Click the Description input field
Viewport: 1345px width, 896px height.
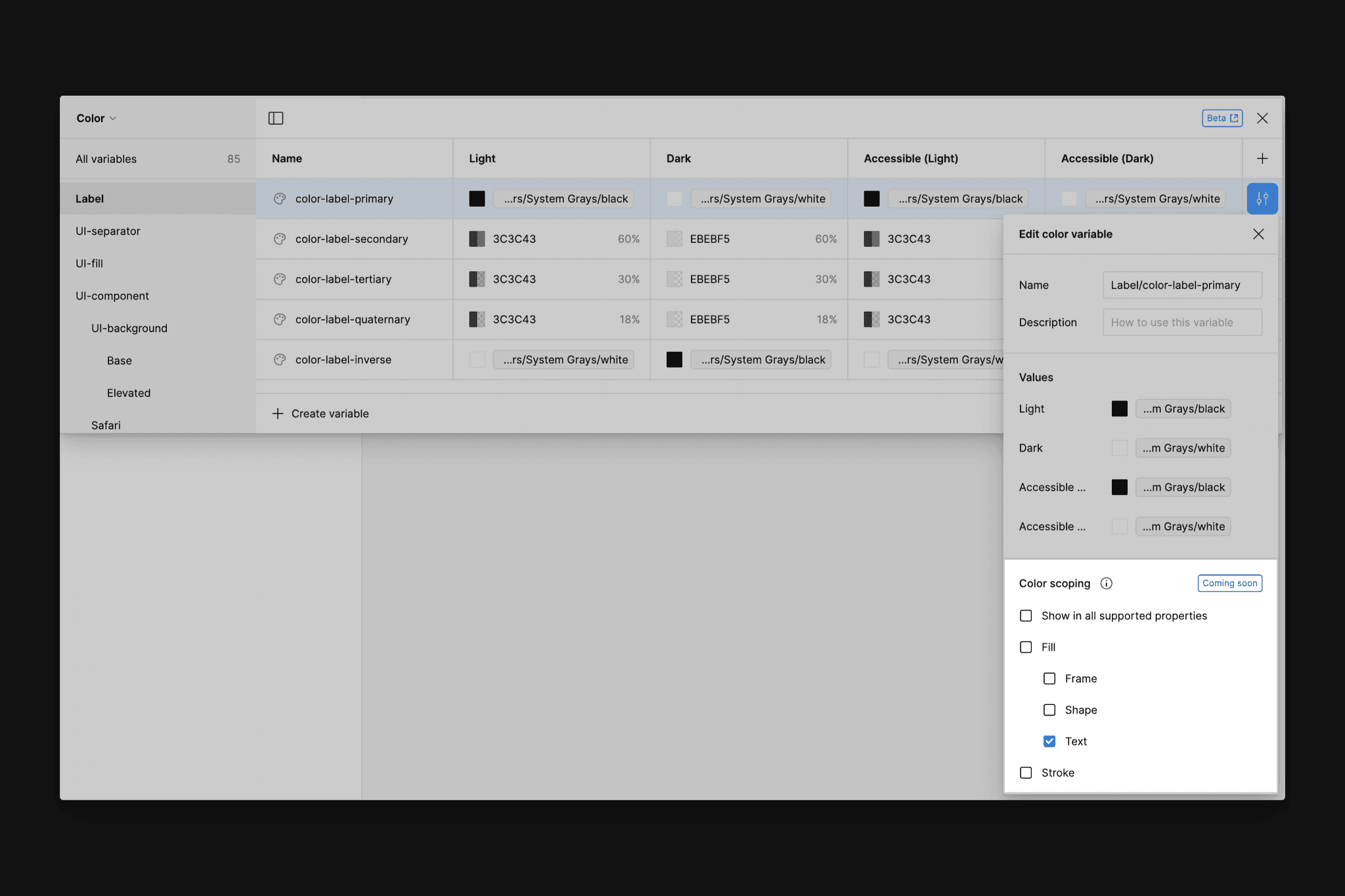coord(1181,322)
